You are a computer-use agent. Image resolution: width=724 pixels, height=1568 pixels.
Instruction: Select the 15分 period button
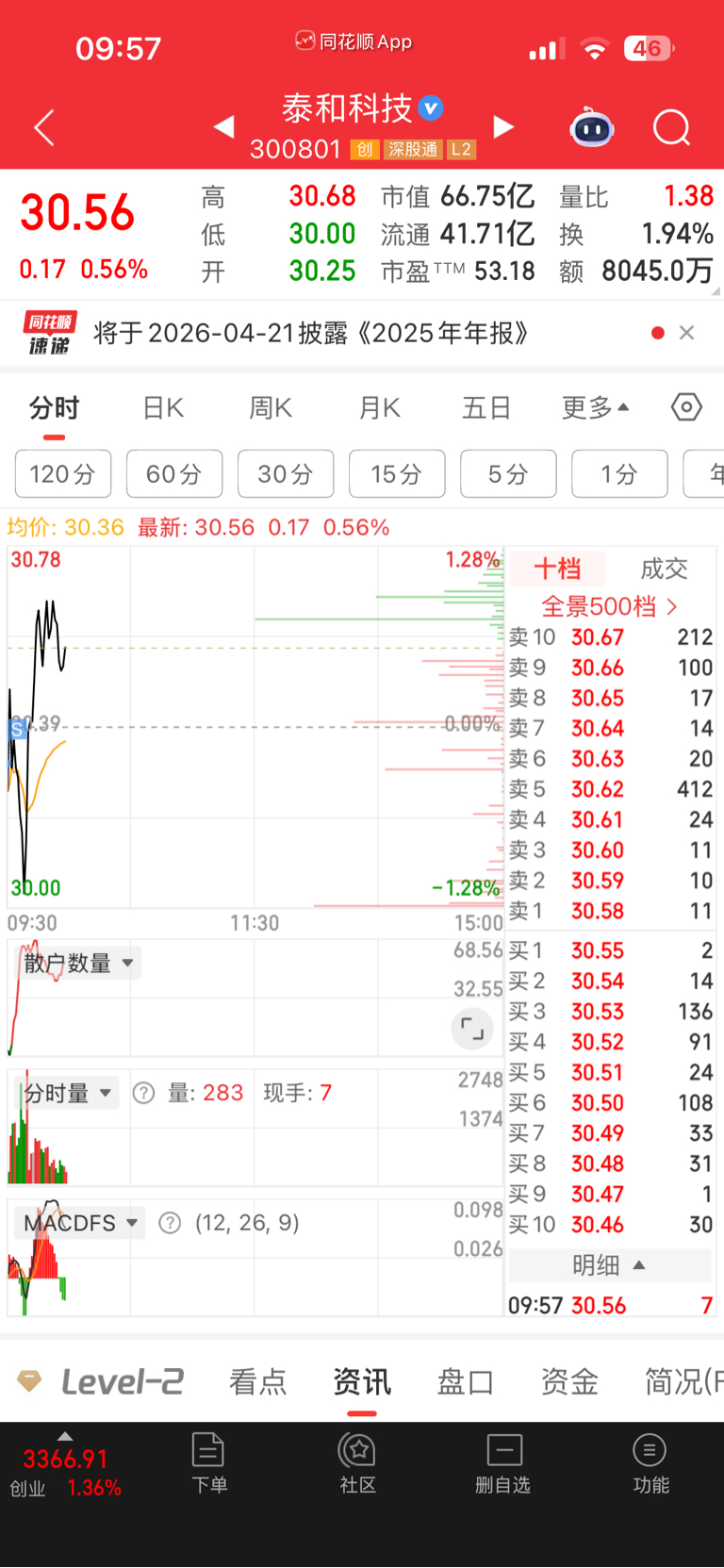[x=397, y=473]
